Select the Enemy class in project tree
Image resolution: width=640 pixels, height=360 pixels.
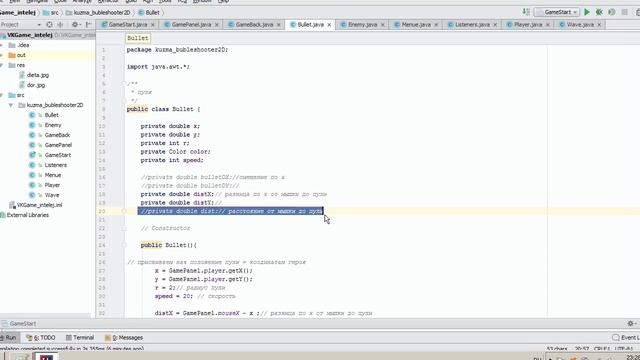[45, 125]
